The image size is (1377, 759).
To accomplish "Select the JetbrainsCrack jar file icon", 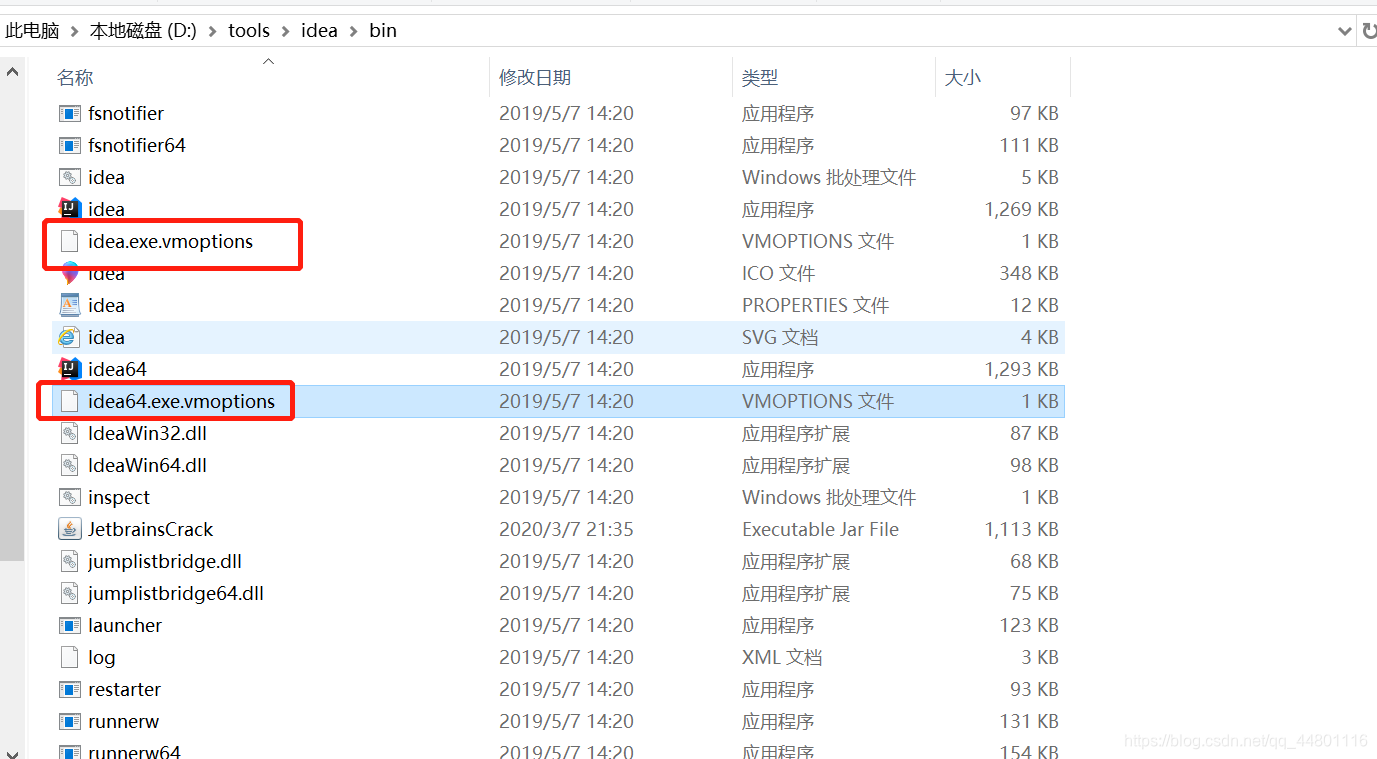I will coord(69,529).
